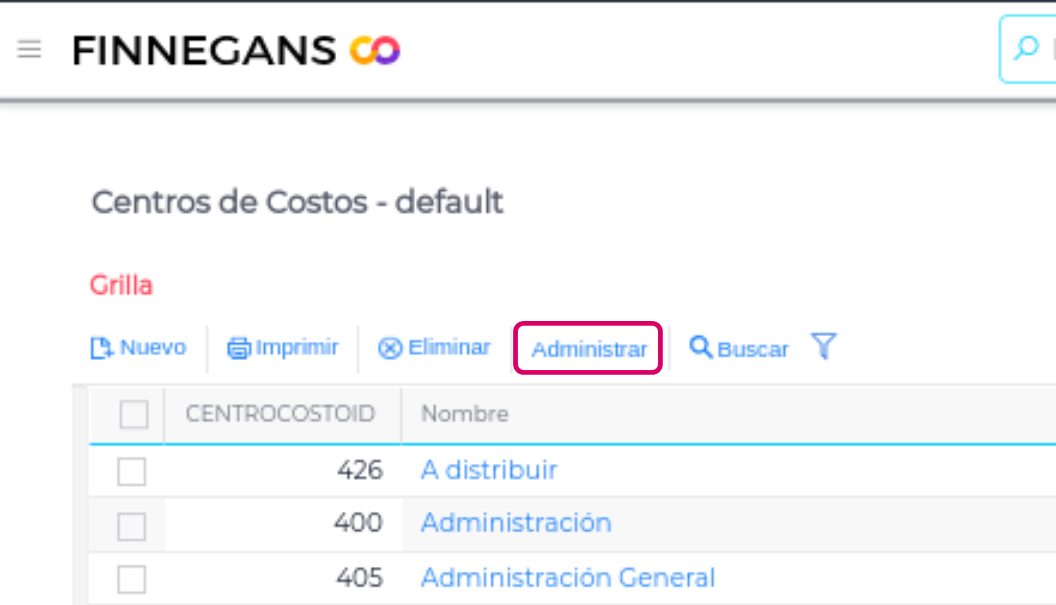Open the "Administración" cost center link
Screen dimensions: 1056x605
516,523
